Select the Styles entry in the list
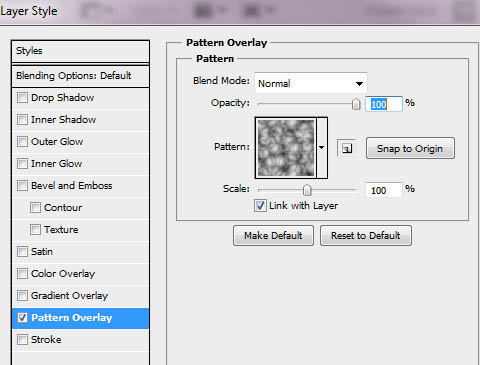480x365 pixels. 80,51
